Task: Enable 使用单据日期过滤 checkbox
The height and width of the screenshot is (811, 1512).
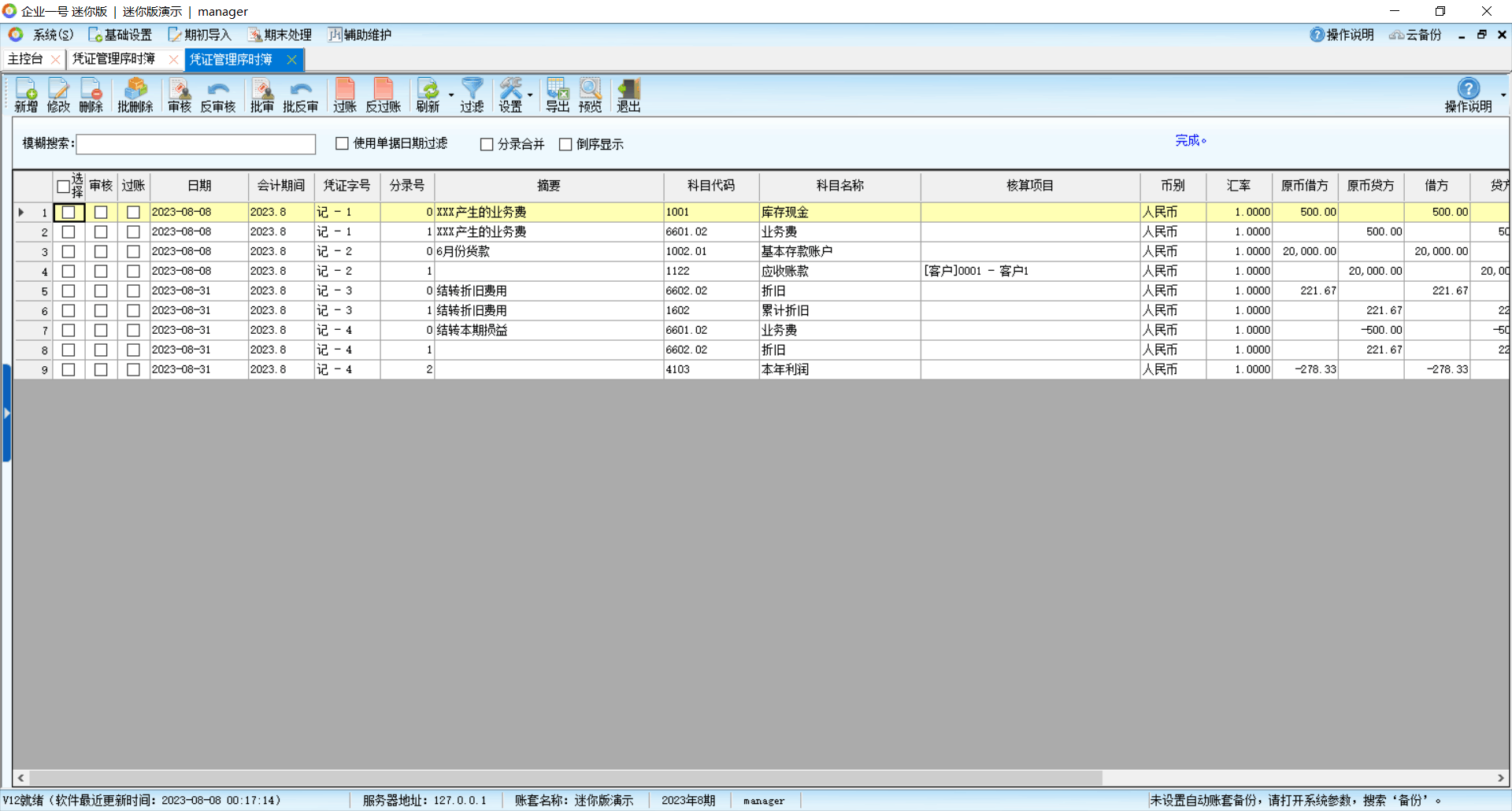Action: click(342, 143)
